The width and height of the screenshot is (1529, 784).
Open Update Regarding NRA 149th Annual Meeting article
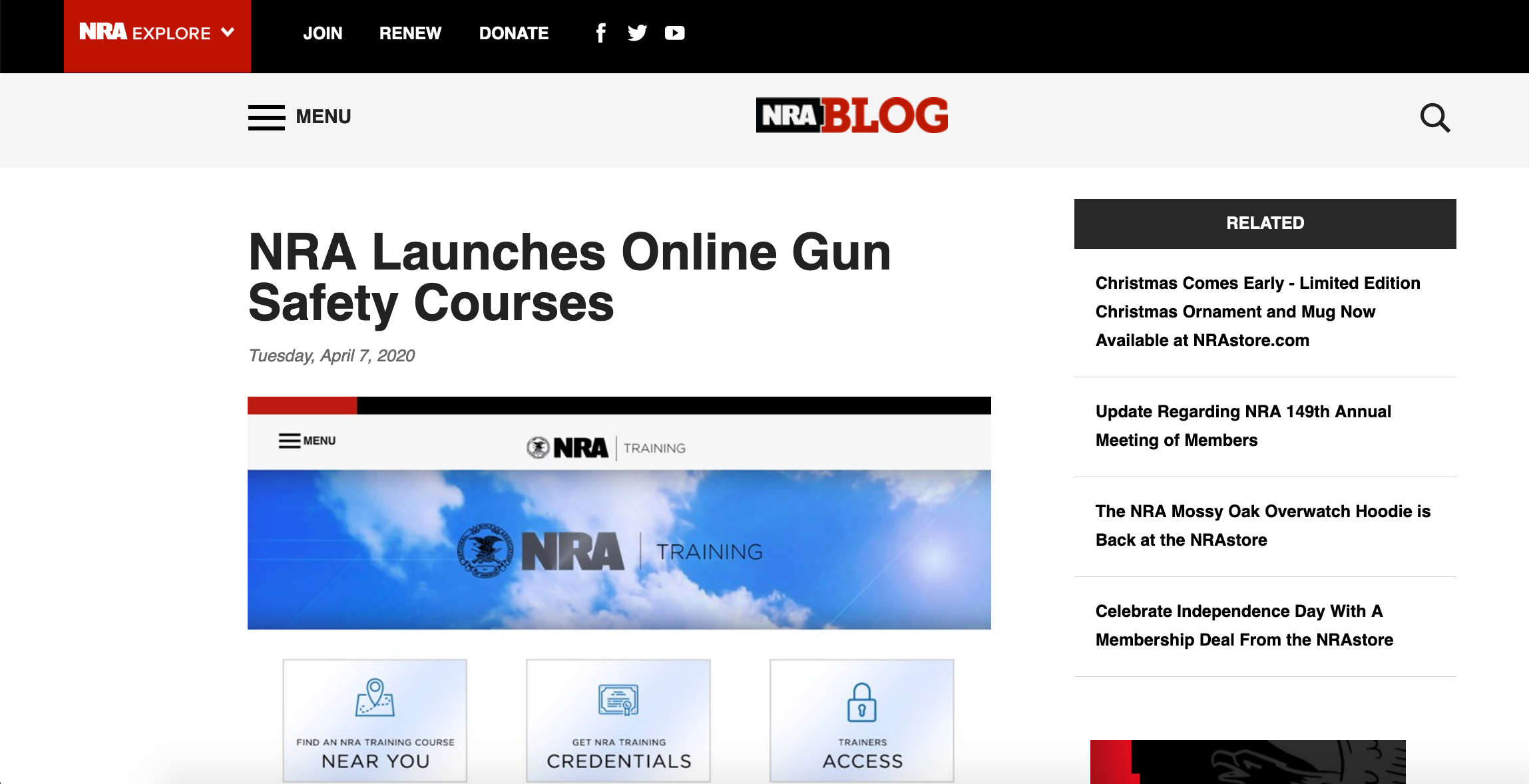[x=1243, y=426]
